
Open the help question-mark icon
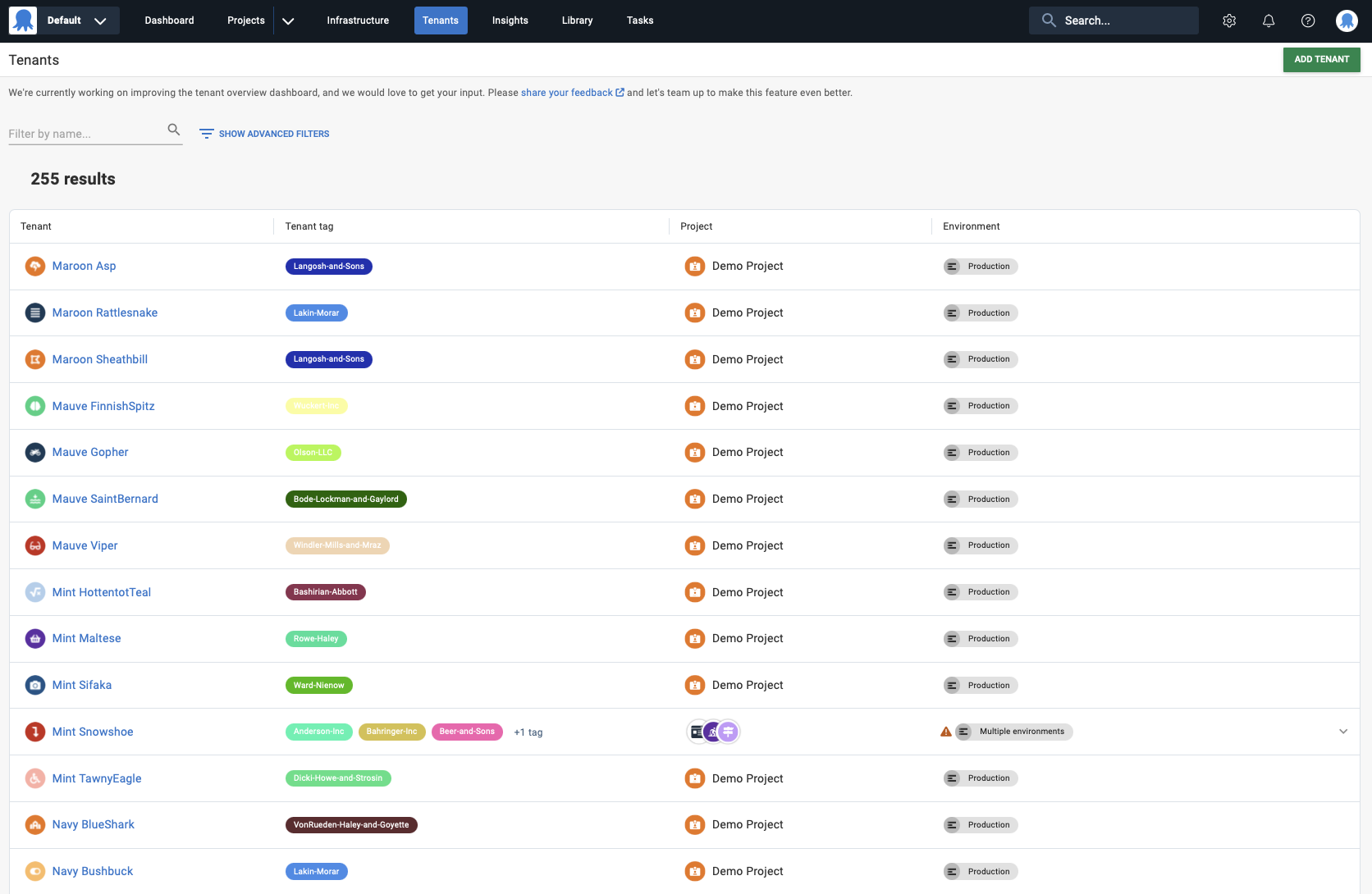1308,20
